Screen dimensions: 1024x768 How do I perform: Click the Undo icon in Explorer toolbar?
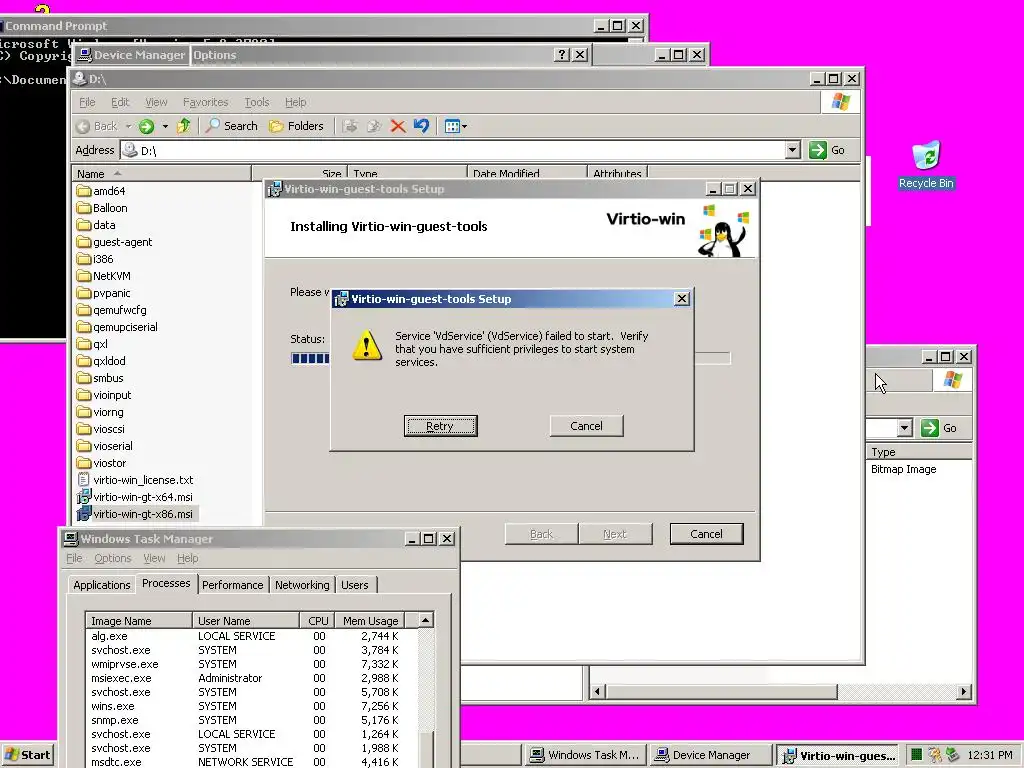tap(421, 126)
